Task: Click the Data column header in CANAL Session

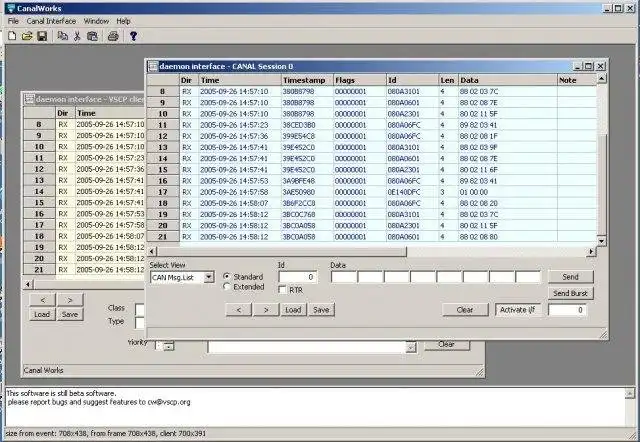Action: 508,80
